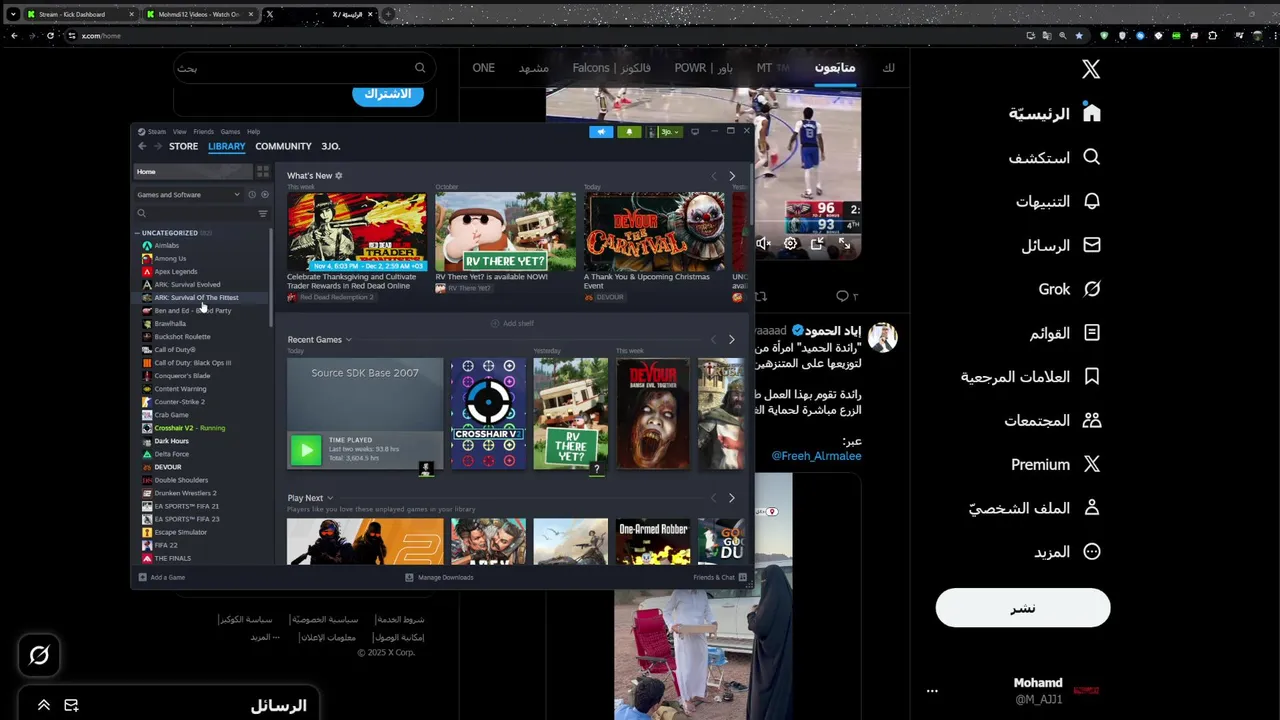The height and width of the screenshot is (720, 1280).
Task: Open the View menu in Steam
Action: pos(179,132)
